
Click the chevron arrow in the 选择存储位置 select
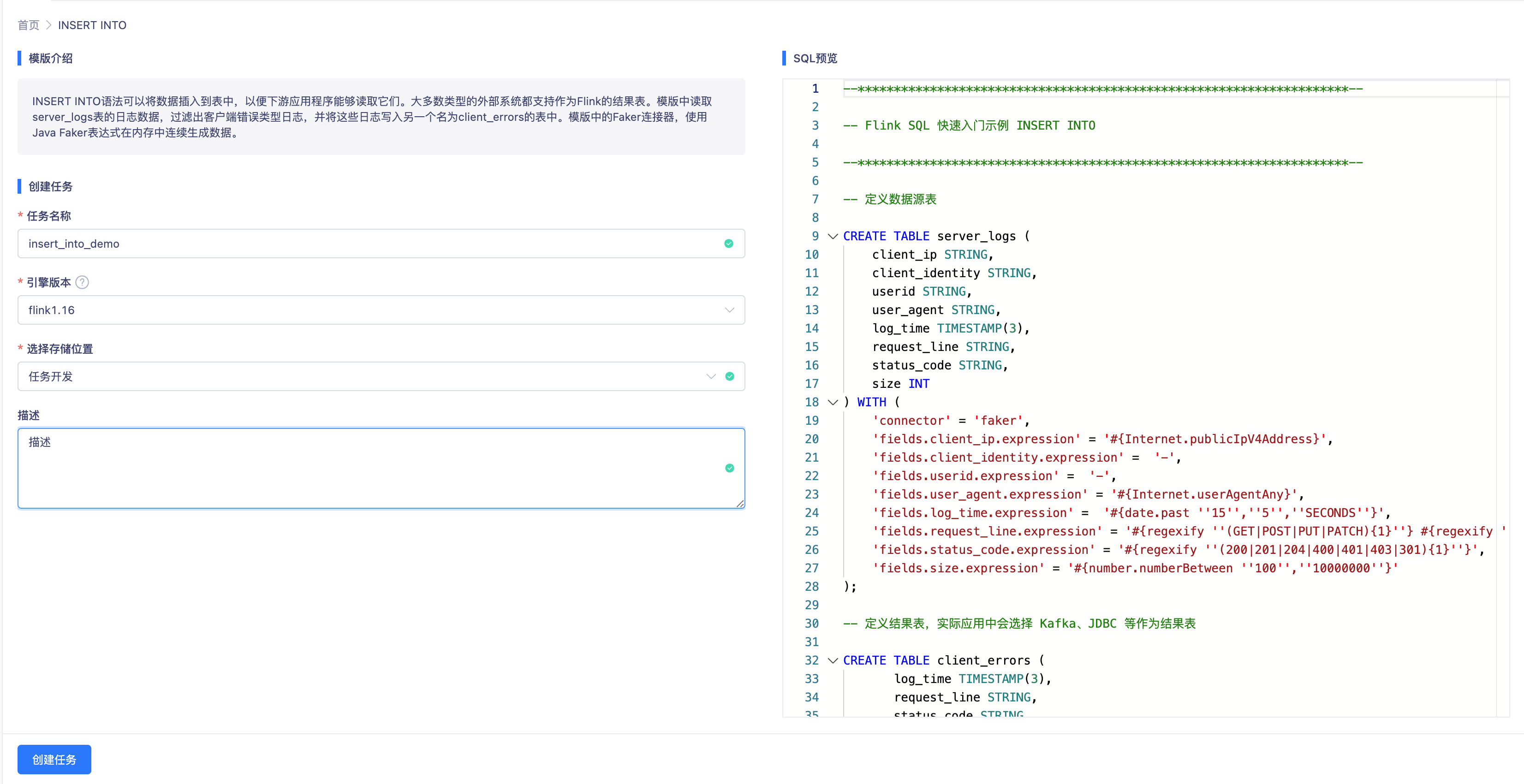click(x=711, y=376)
